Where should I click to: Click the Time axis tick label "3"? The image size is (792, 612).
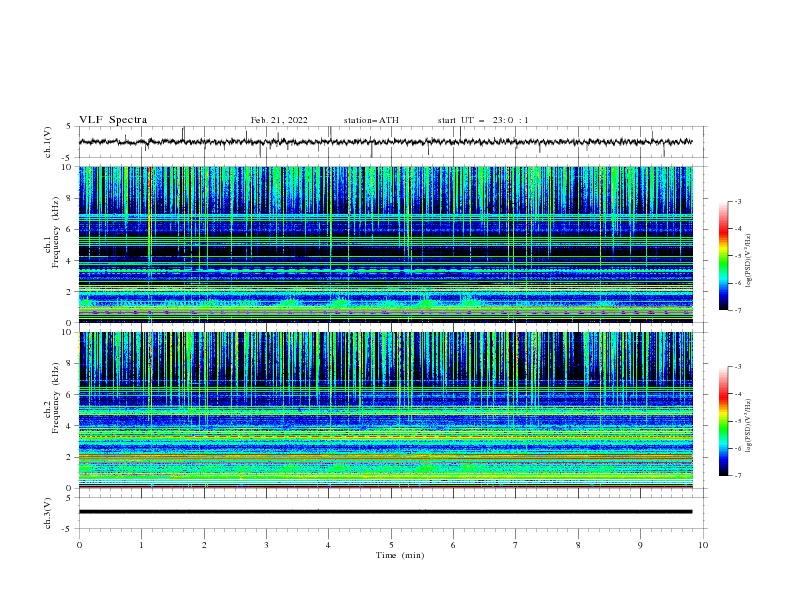click(x=266, y=545)
